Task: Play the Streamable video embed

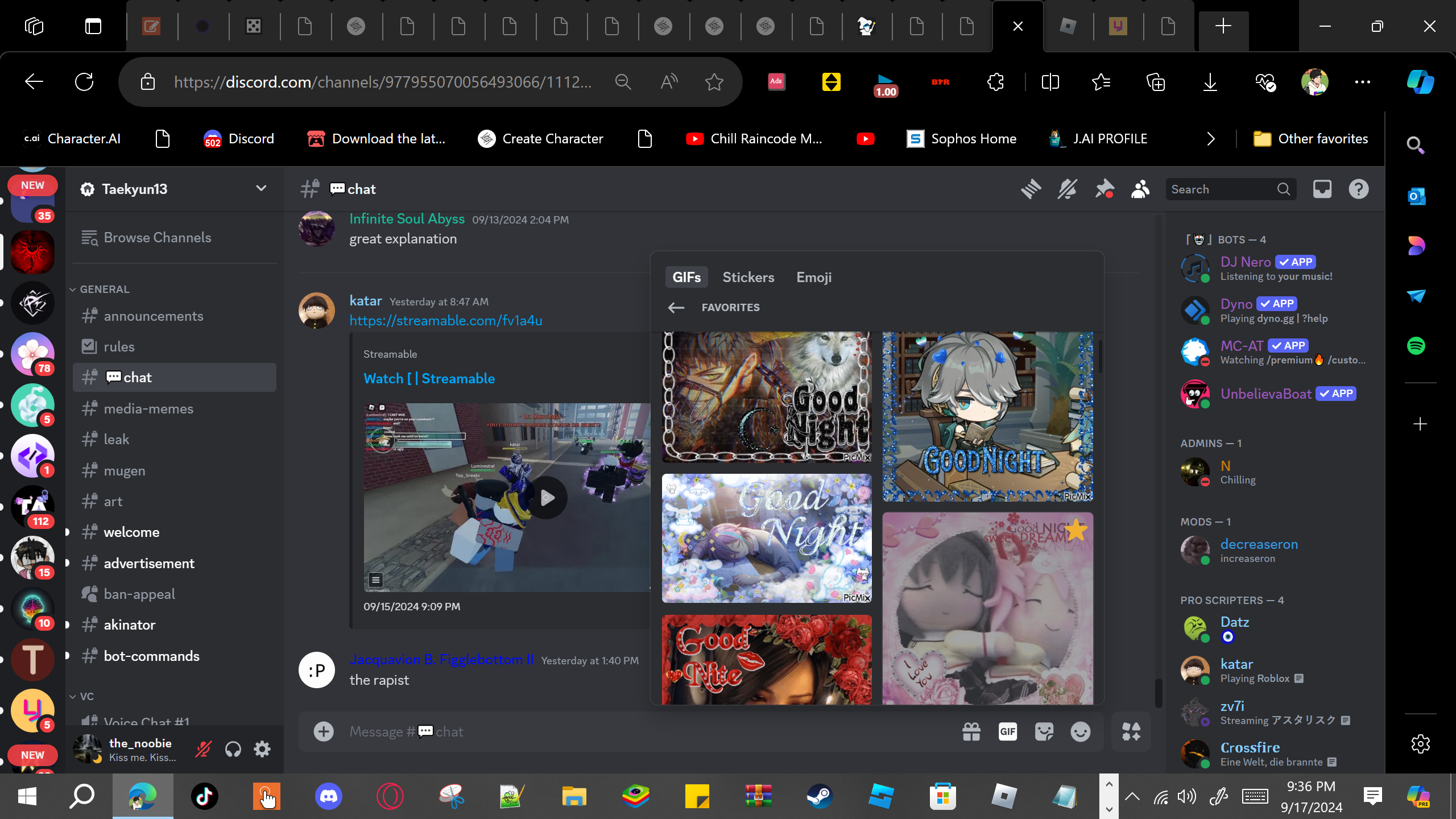Action: pos(547,498)
